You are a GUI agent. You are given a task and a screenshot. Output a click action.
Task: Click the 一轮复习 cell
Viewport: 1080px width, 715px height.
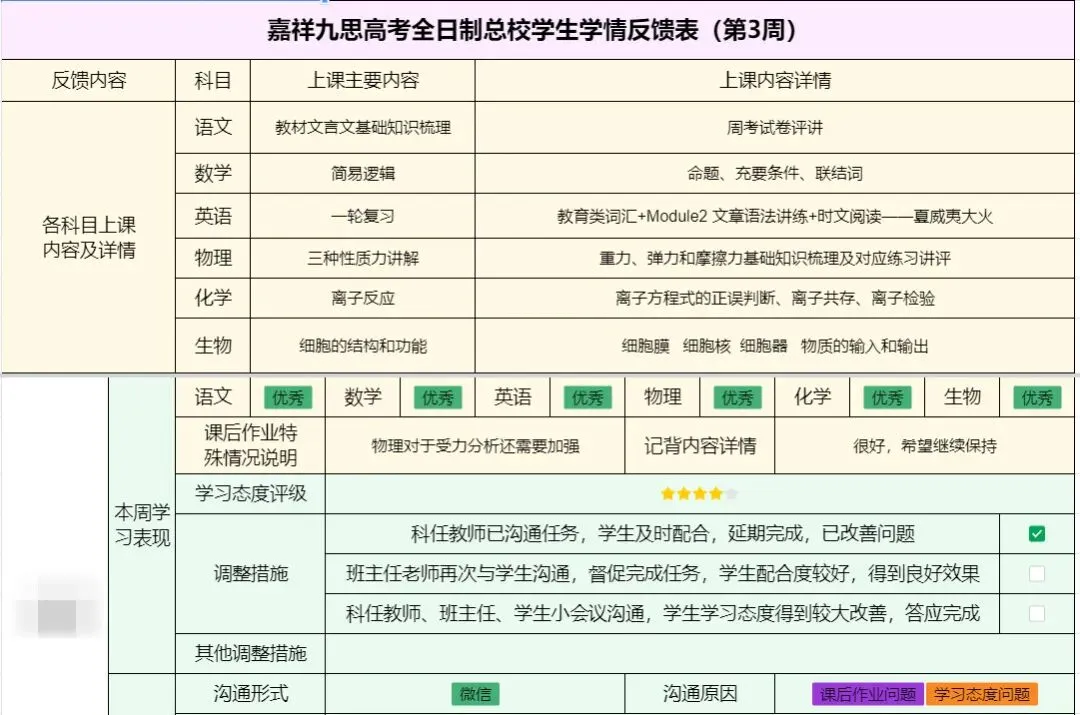(363, 216)
